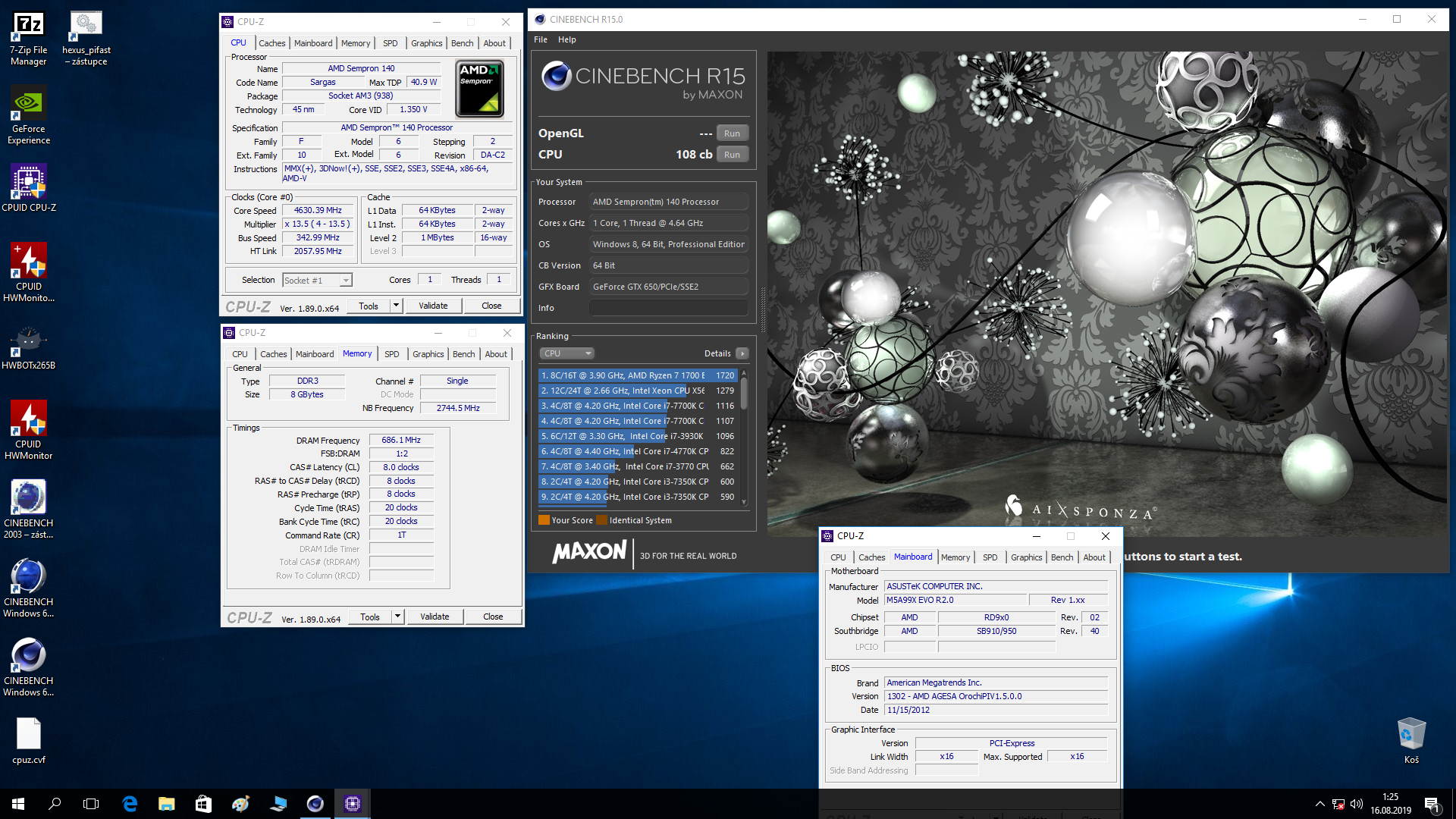Screen dimensions: 1456x819
Task: Select ranking entry Intel Core i7-4770K
Action: pos(637,451)
